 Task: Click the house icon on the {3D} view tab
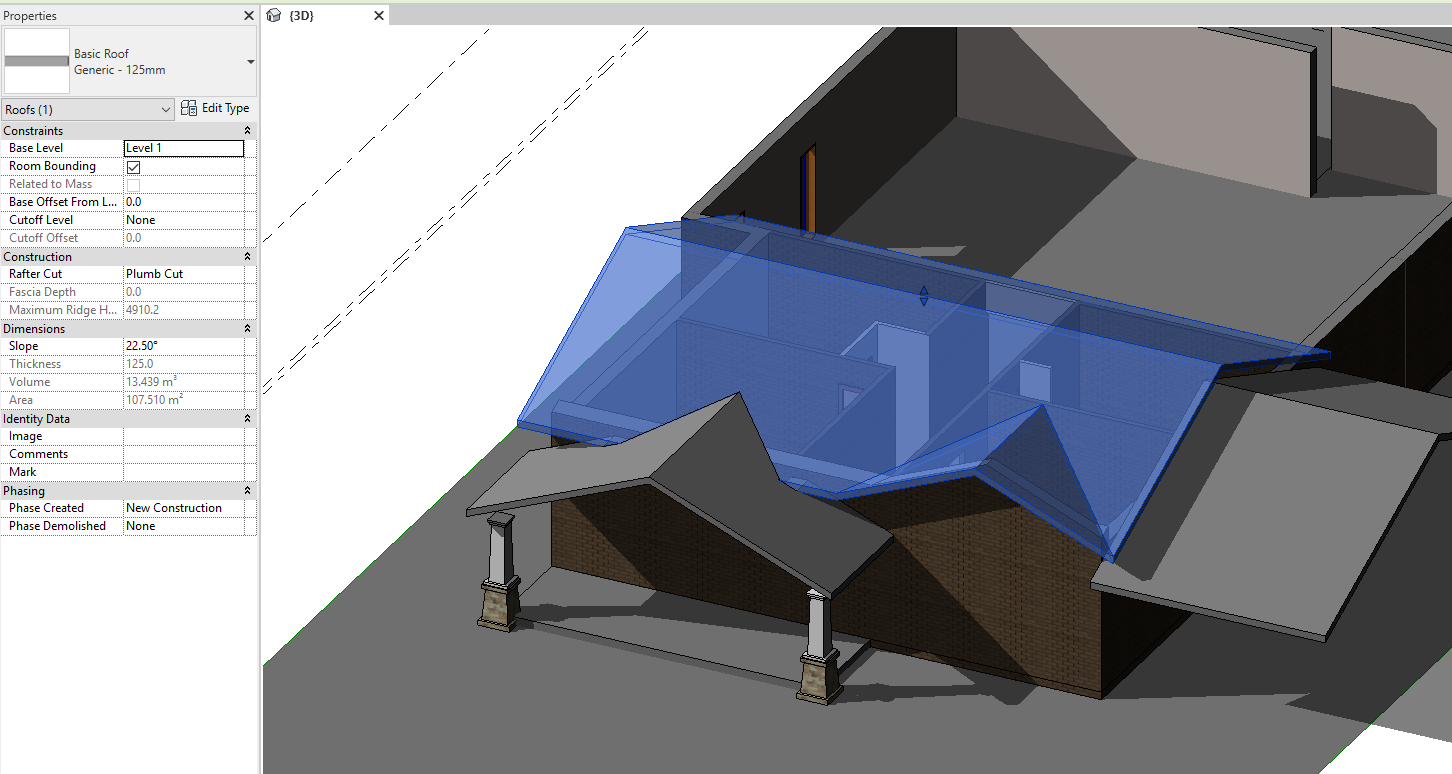(x=274, y=16)
